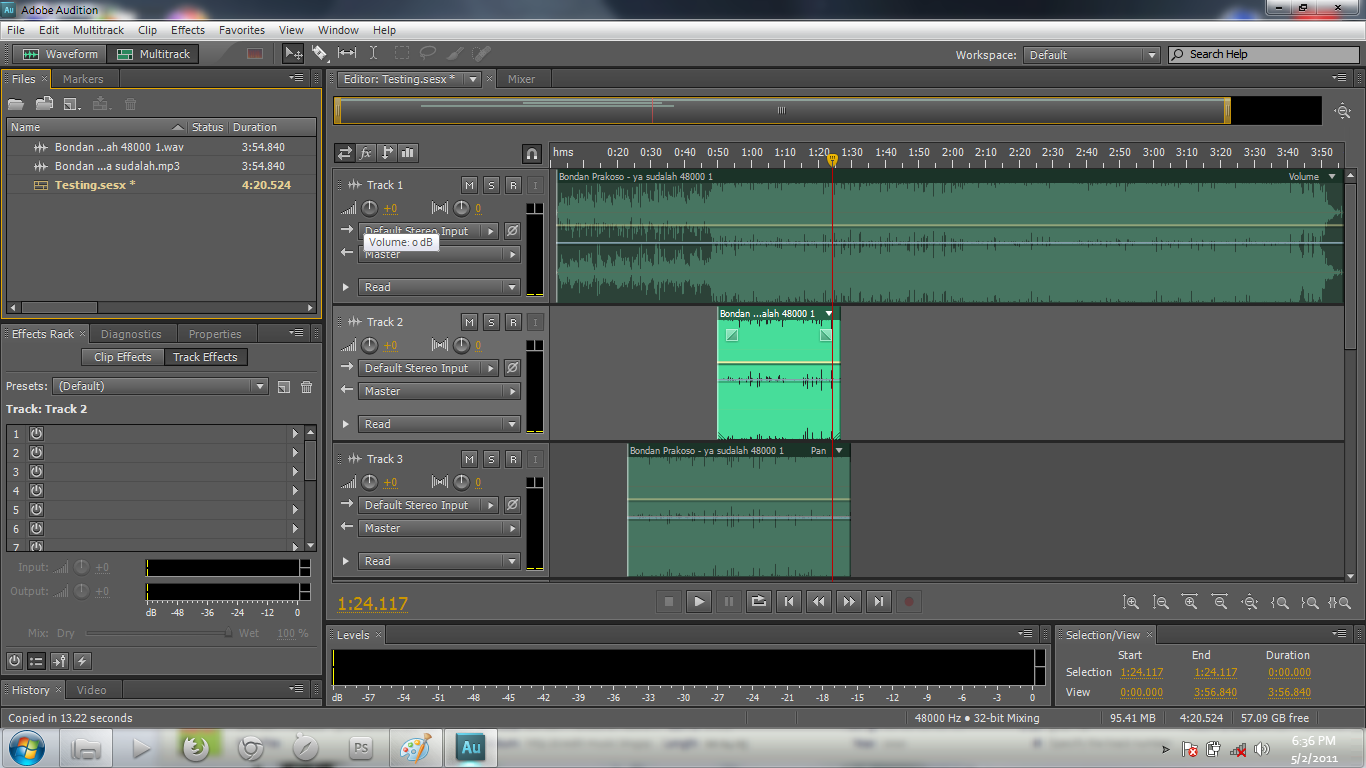
Task: Arm Track 1 for recording
Action: click(513, 185)
